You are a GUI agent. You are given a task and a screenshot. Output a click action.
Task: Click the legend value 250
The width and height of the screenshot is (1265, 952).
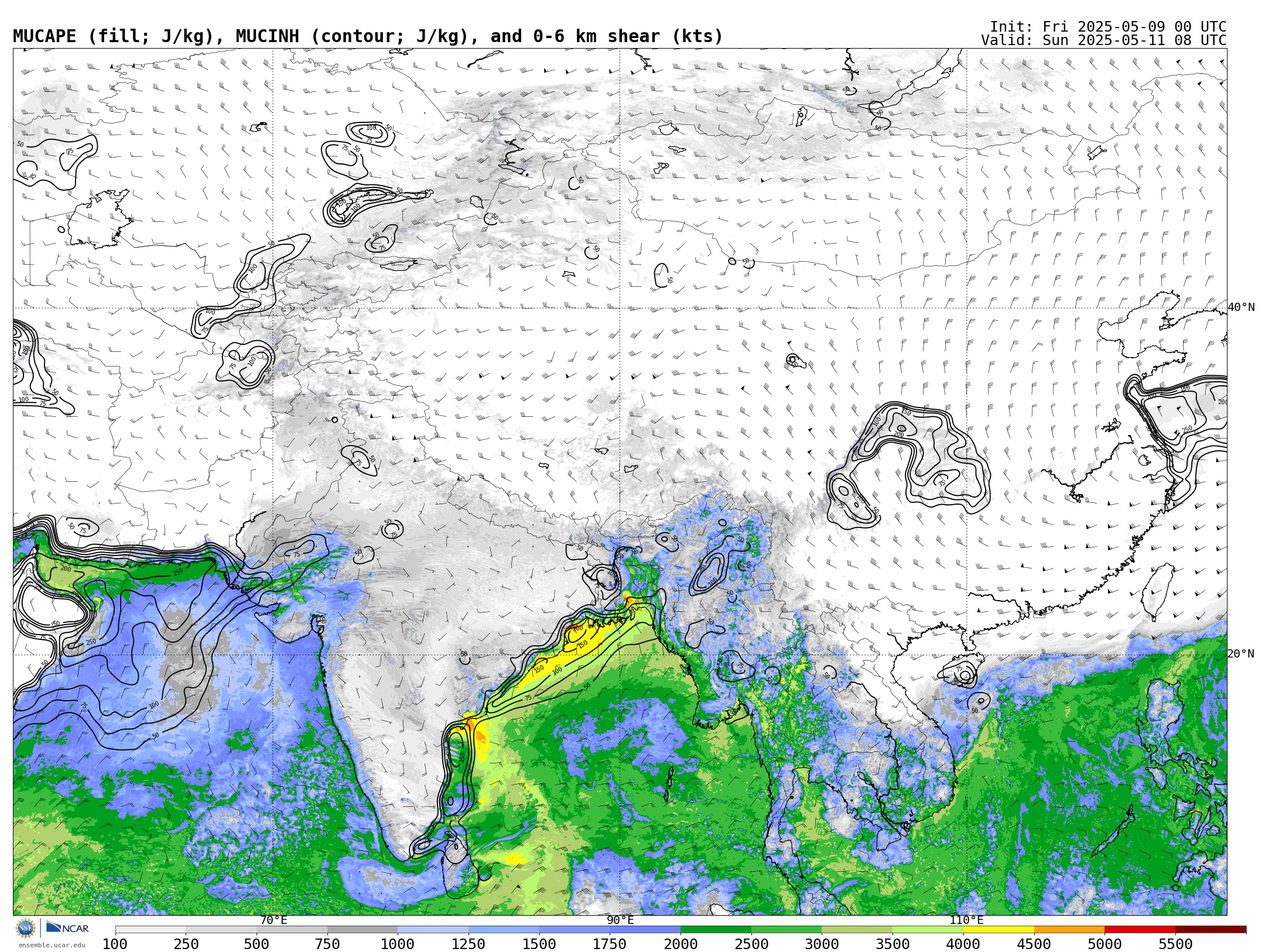[x=186, y=944]
